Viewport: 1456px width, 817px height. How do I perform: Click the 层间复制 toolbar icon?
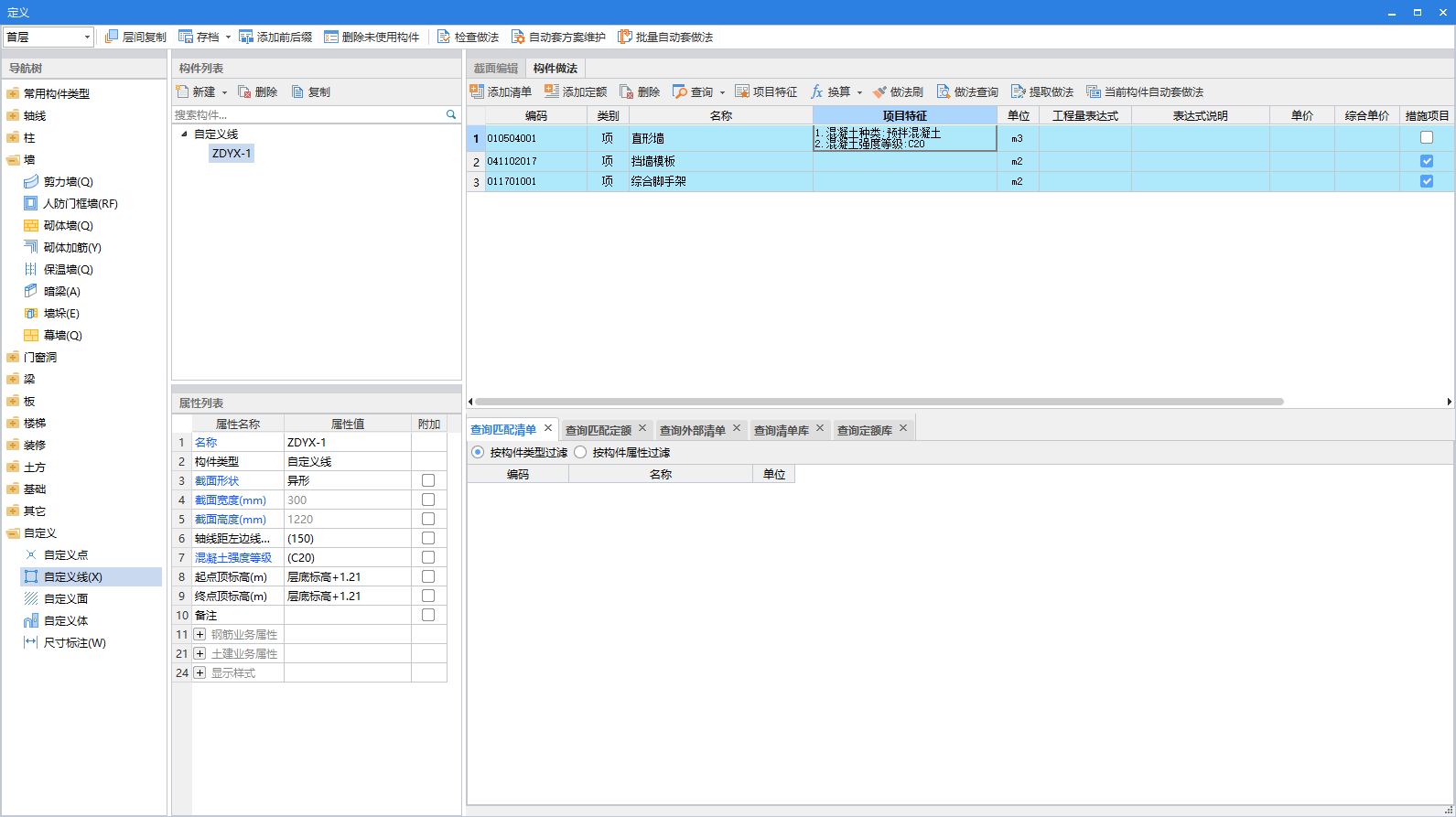click(112, 37)
